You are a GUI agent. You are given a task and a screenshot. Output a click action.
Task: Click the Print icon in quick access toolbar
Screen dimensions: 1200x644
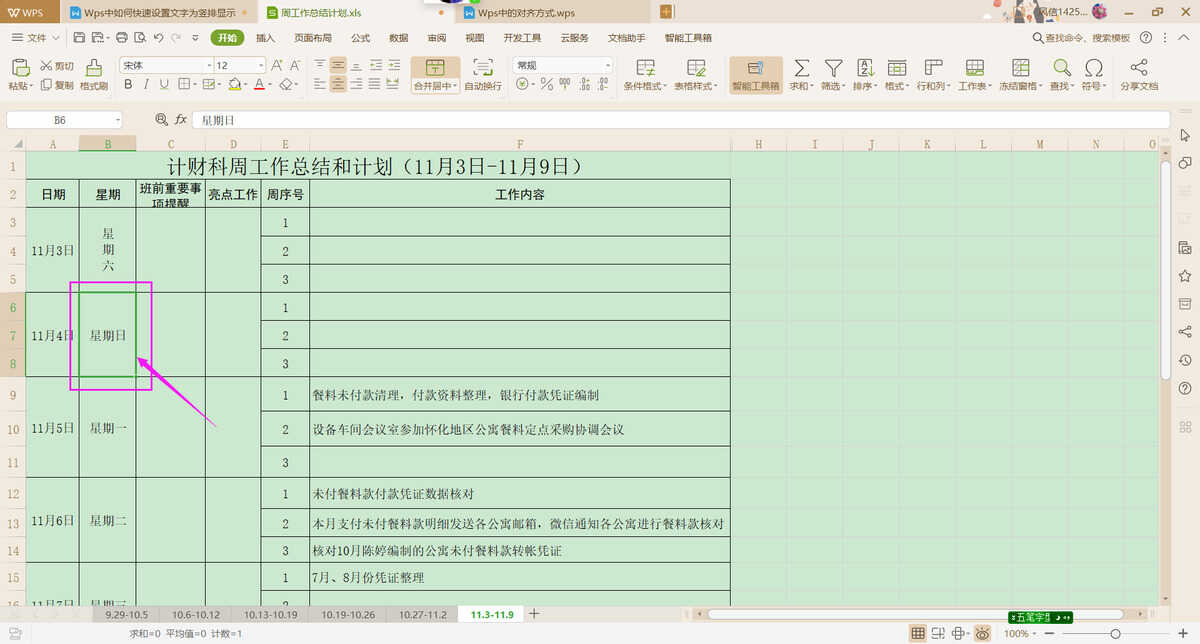tap(121, 37)
